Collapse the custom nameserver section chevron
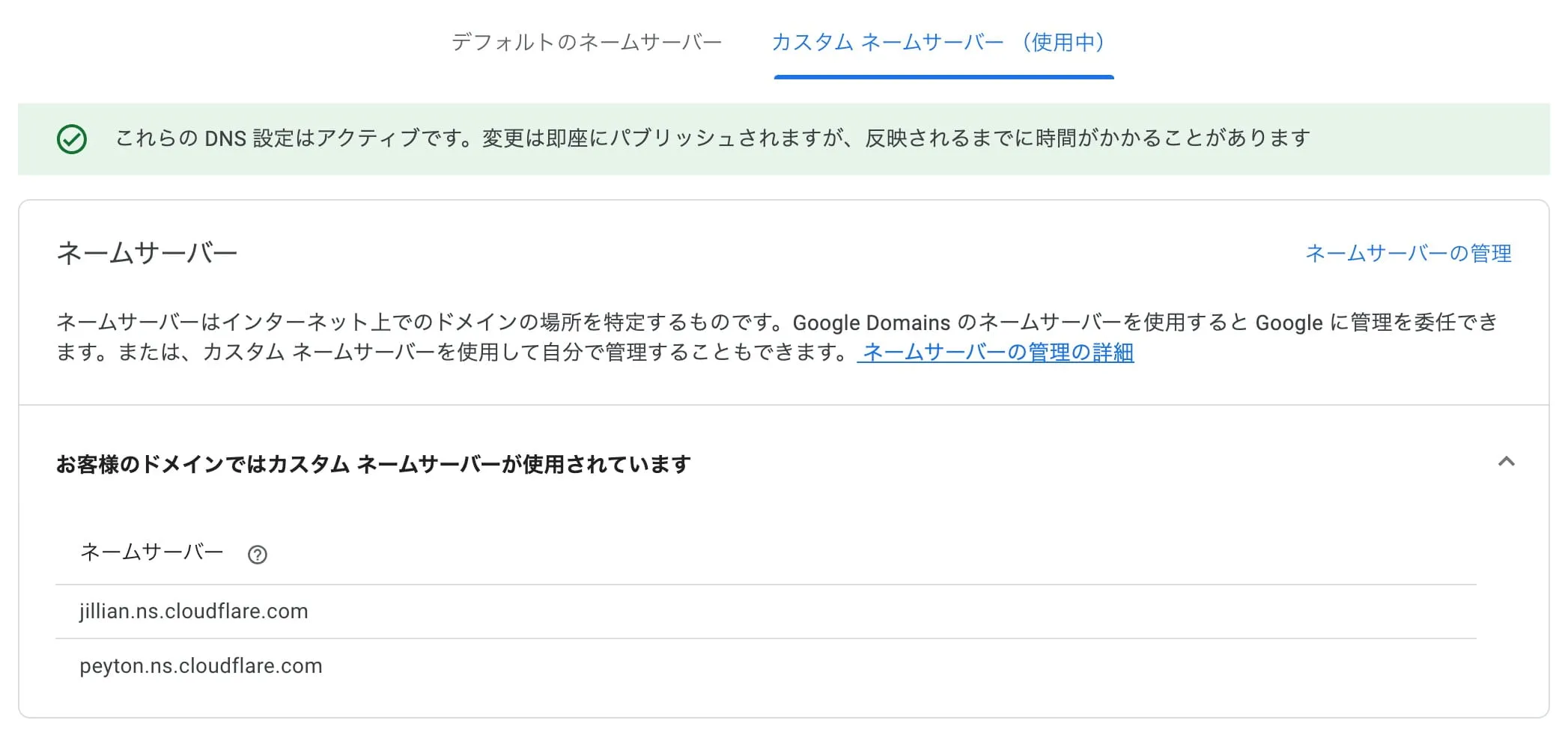 1506,462
